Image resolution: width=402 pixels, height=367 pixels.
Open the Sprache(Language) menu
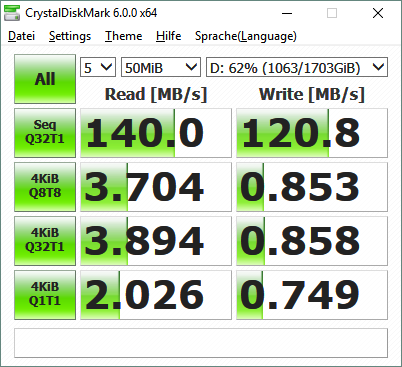[x=246, y=36]
